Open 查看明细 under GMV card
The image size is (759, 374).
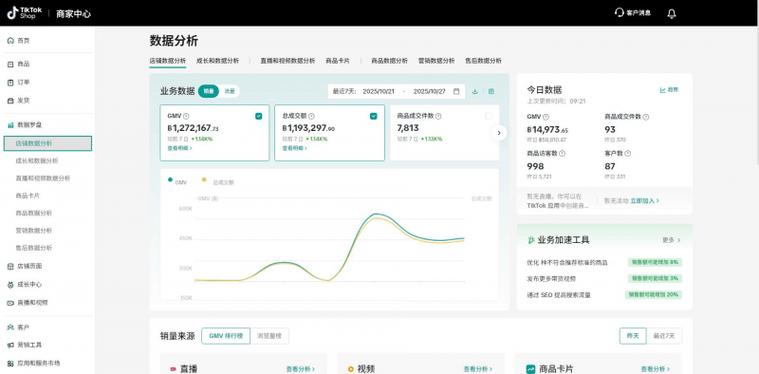(180, 148)
